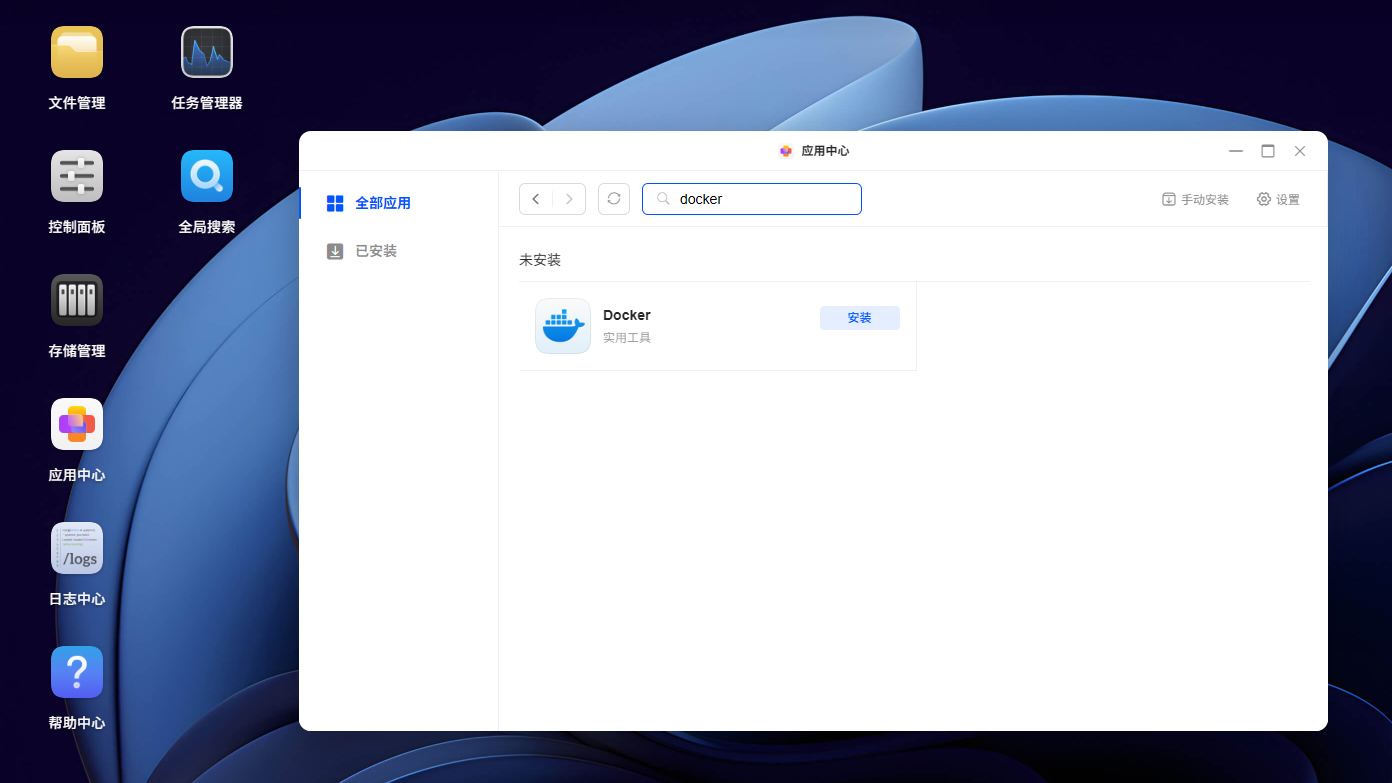Click the 应用中心 logo in title bar
Image resolution: width=1392 pixels, height=783 pixels.
point(786,151)
